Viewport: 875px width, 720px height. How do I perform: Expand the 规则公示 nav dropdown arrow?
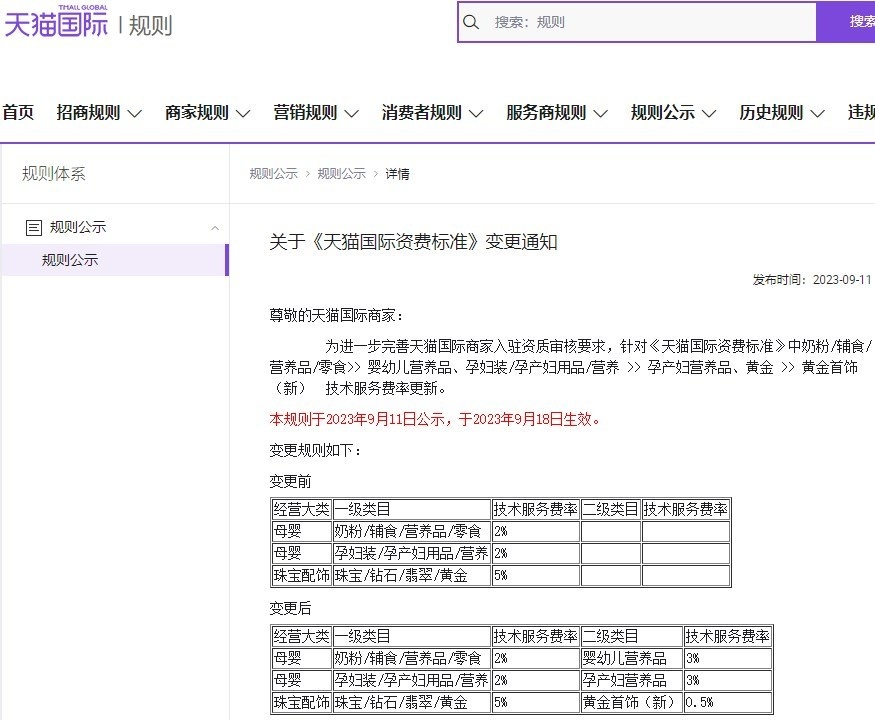(x=709, y=114)
